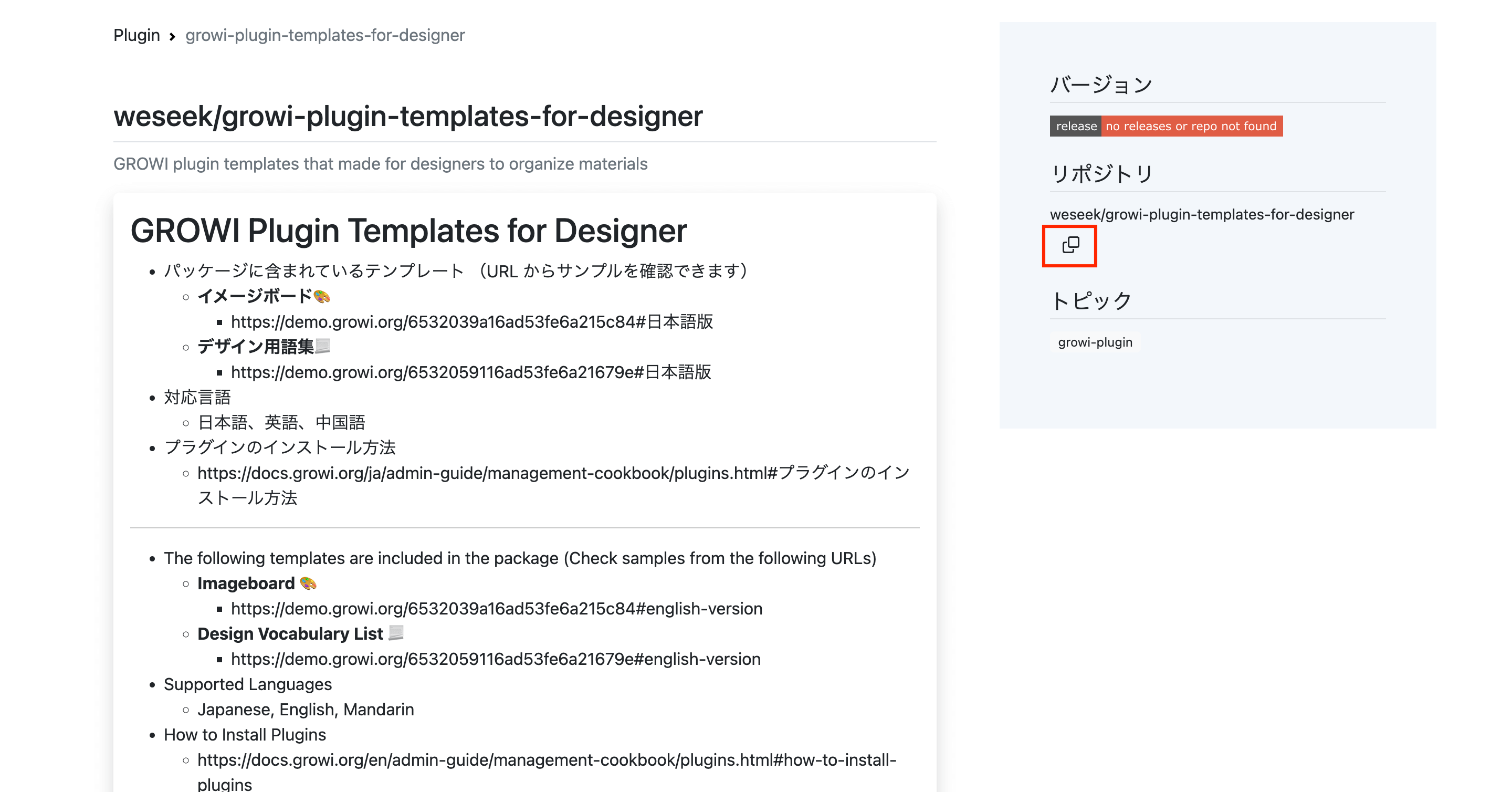Copy the repository name with the copy icon
1512x792 pixels.
coord(1070,245)
